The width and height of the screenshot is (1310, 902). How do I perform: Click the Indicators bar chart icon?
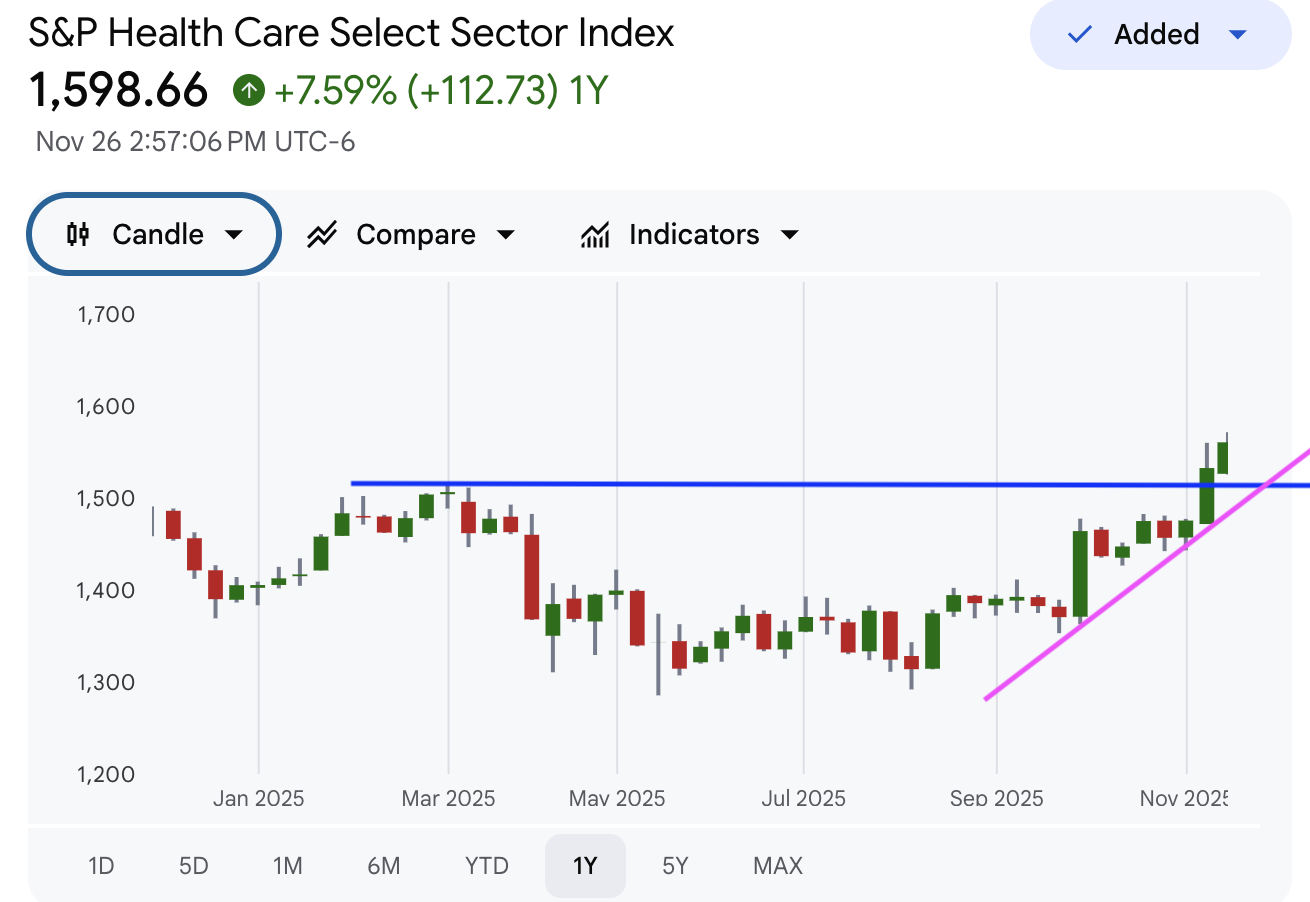click(596, 235)
